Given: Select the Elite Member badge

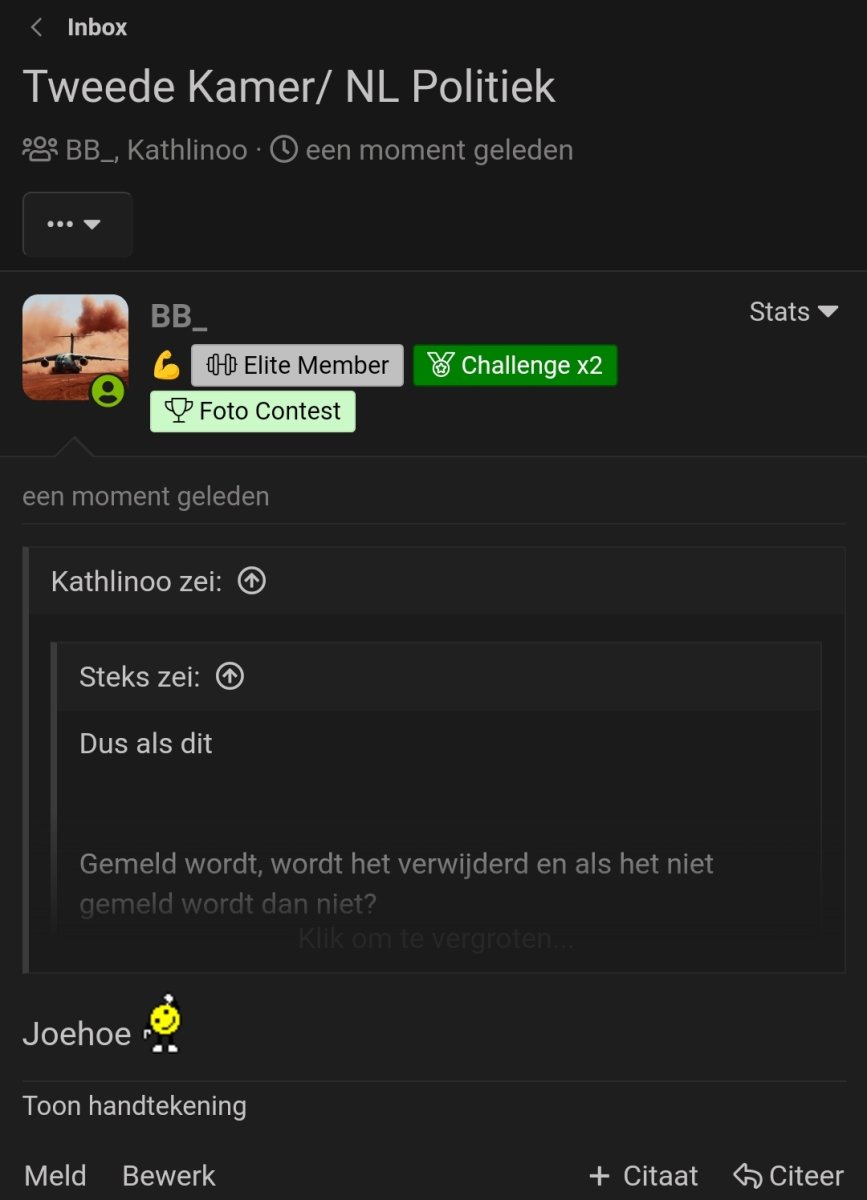Looking at the screenshot, I should [x=297, y=365].
